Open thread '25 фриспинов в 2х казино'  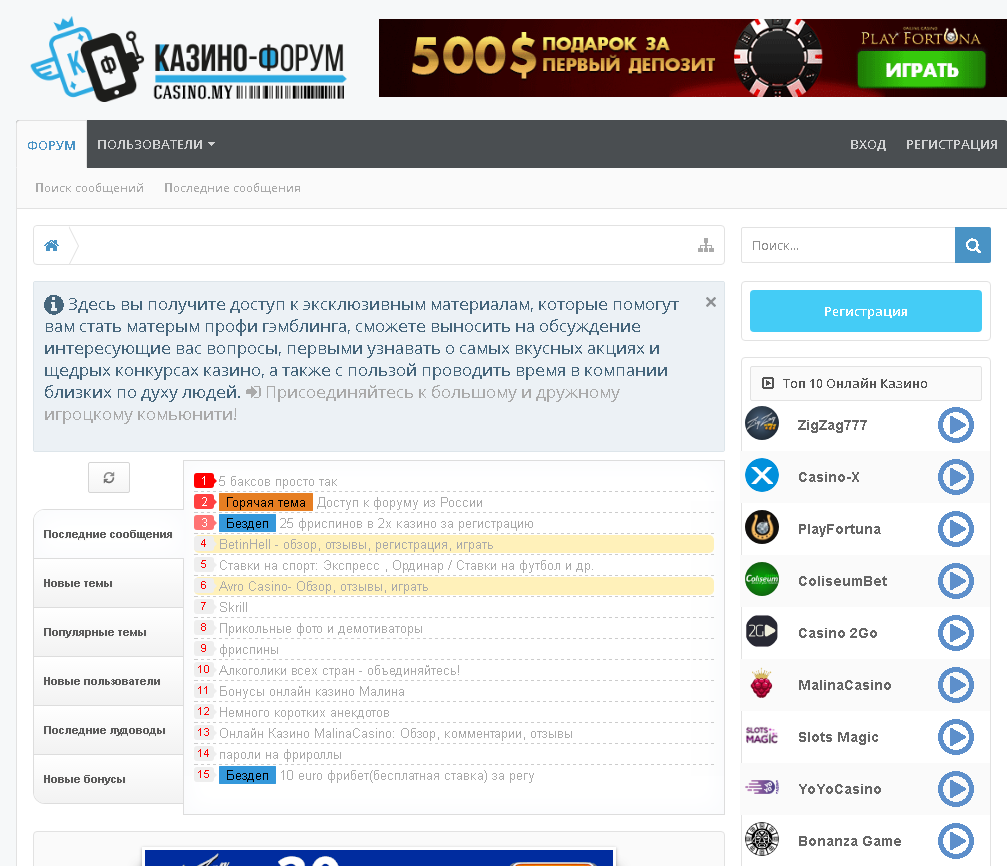[407, 524]
